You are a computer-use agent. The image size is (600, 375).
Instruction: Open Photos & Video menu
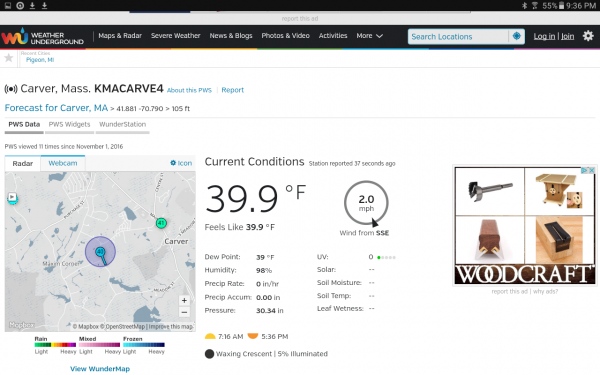[x=285, y=36]
